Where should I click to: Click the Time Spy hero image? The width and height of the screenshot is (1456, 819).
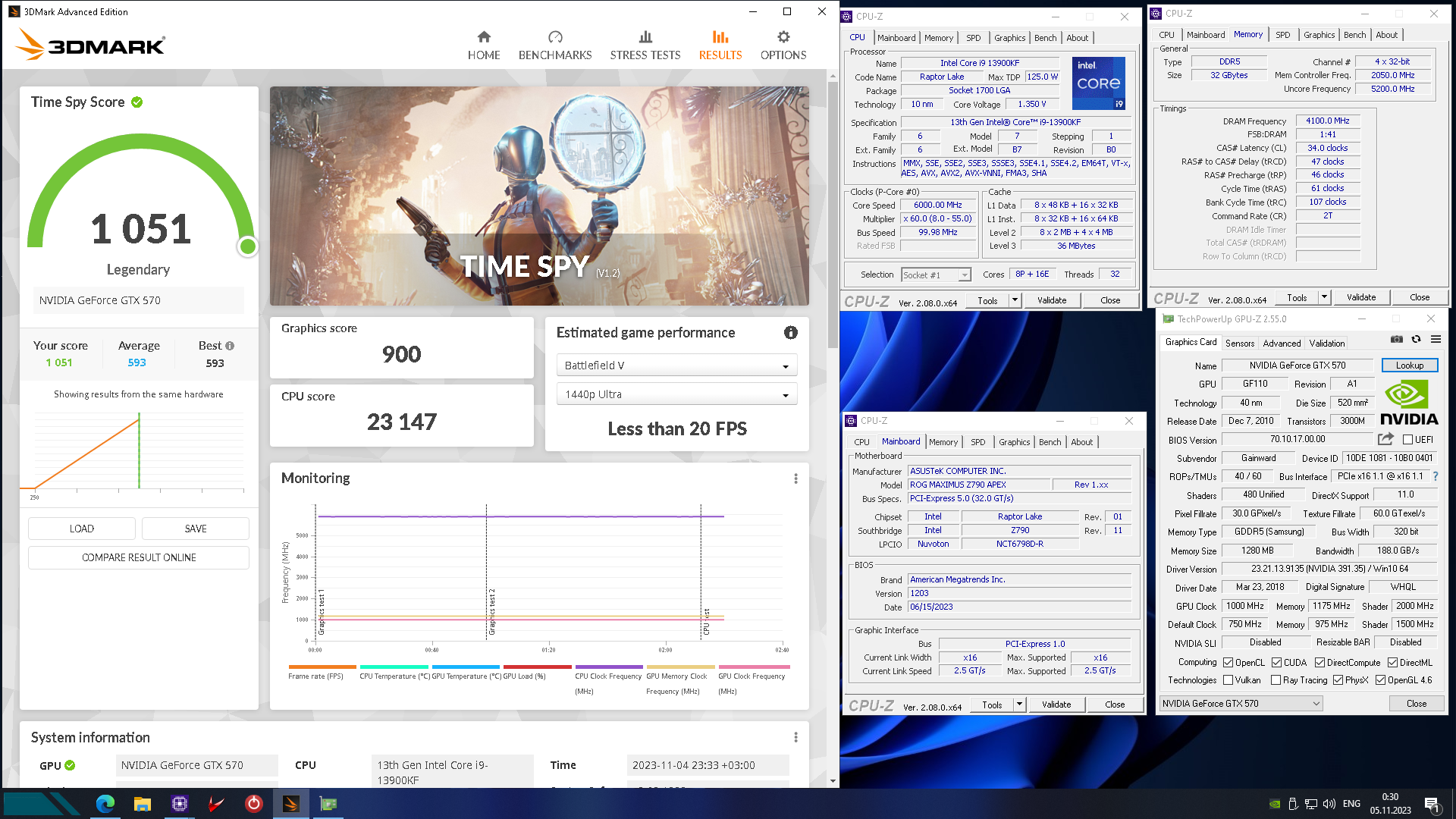click(539, 196)
